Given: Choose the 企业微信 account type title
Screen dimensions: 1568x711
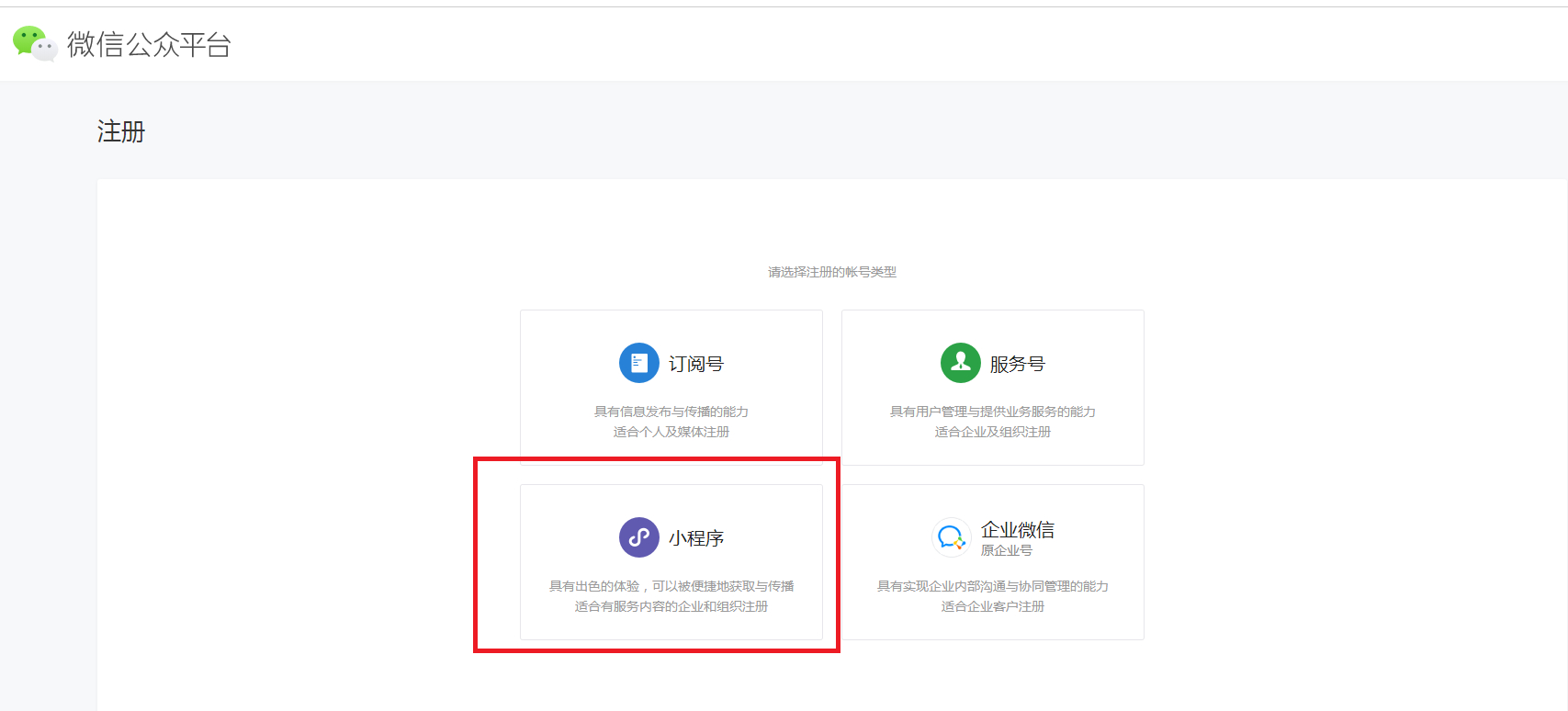Looking at the screenshot, I should tap(1018, 529).
